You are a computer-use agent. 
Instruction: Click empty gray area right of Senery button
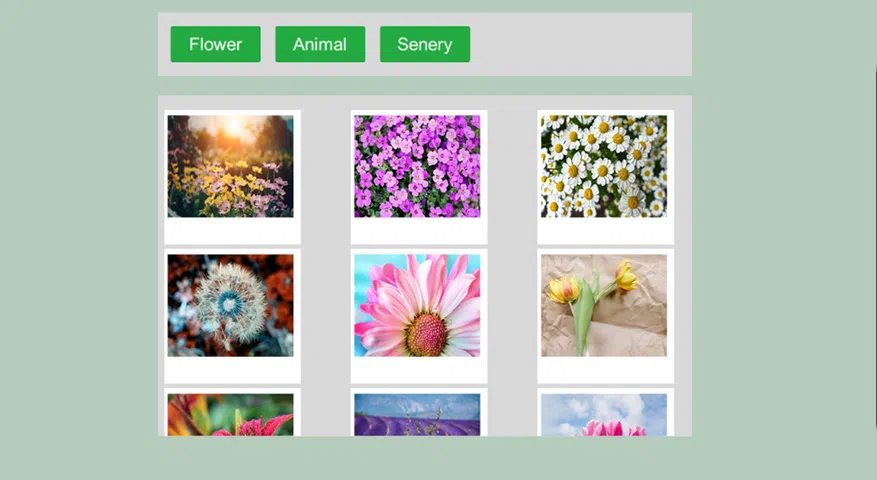click(x=580, y=44)
